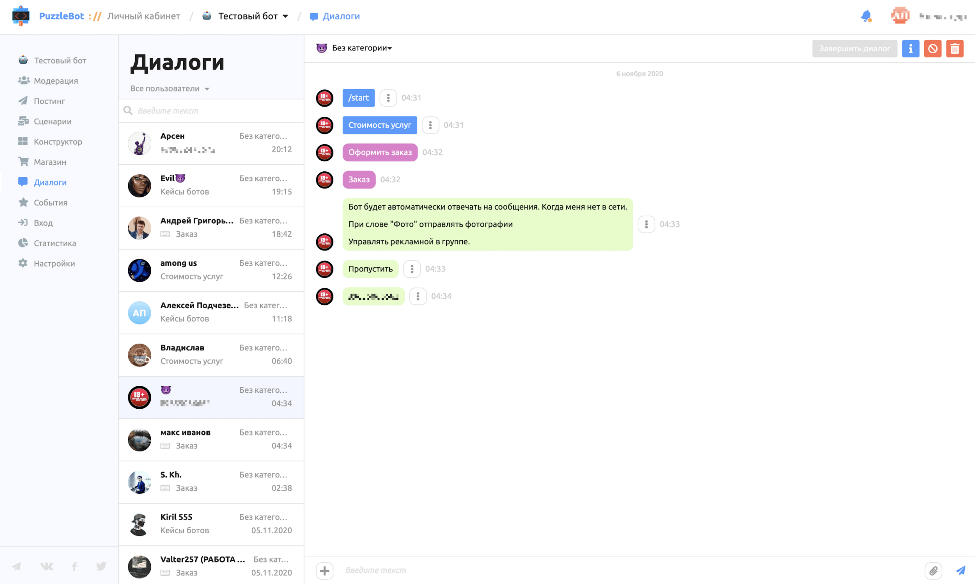This screenshot has width=975, height=584.
Task: Click the 'Завершить диалог' button
Action: pyautogui.click(x=854, y=48)
